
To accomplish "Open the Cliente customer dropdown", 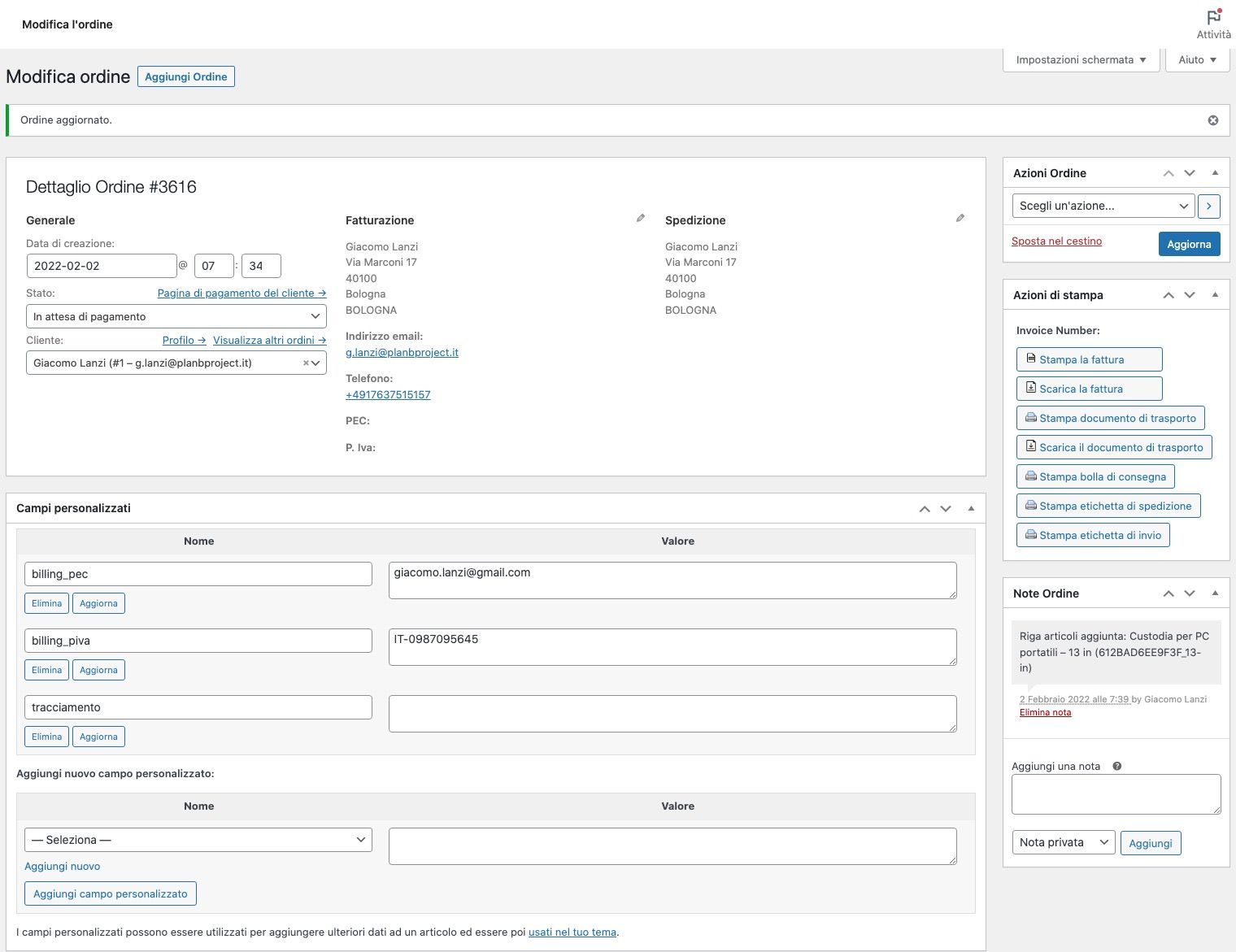I will 176,363.
